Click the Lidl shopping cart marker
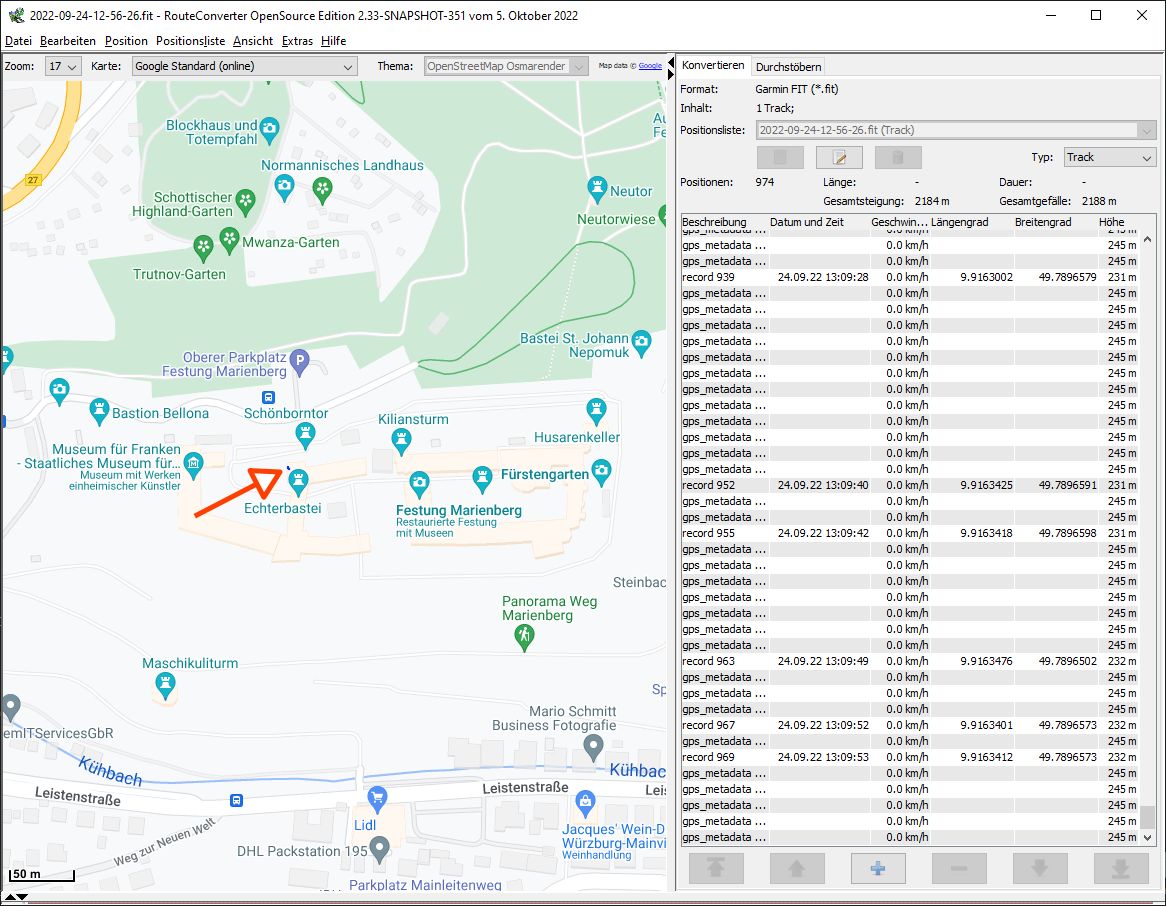 click(x=377, y=800)
